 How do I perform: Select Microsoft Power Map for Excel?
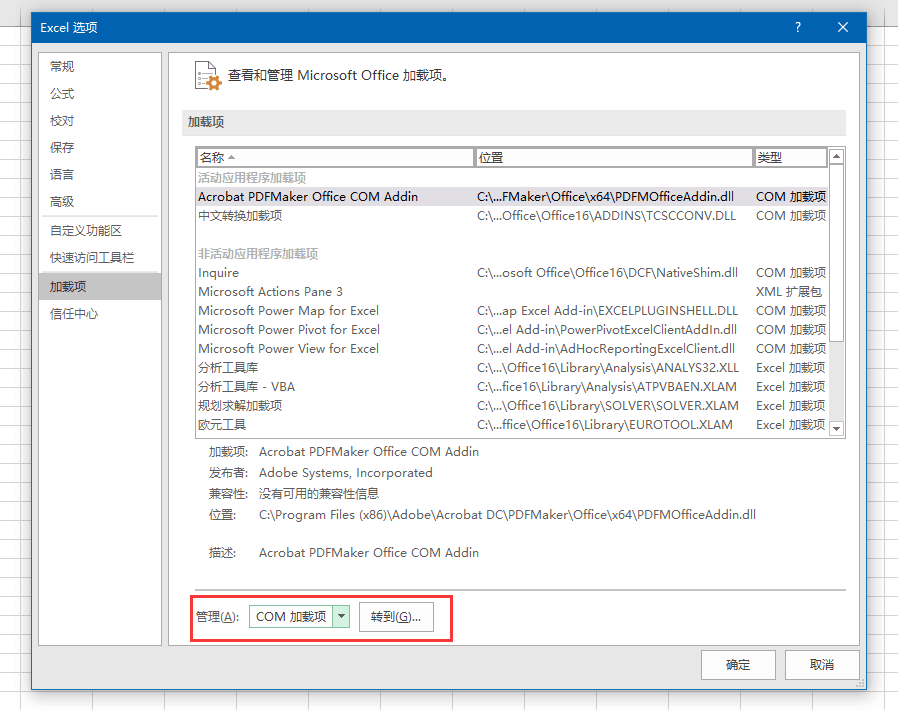tap(511, 310)
